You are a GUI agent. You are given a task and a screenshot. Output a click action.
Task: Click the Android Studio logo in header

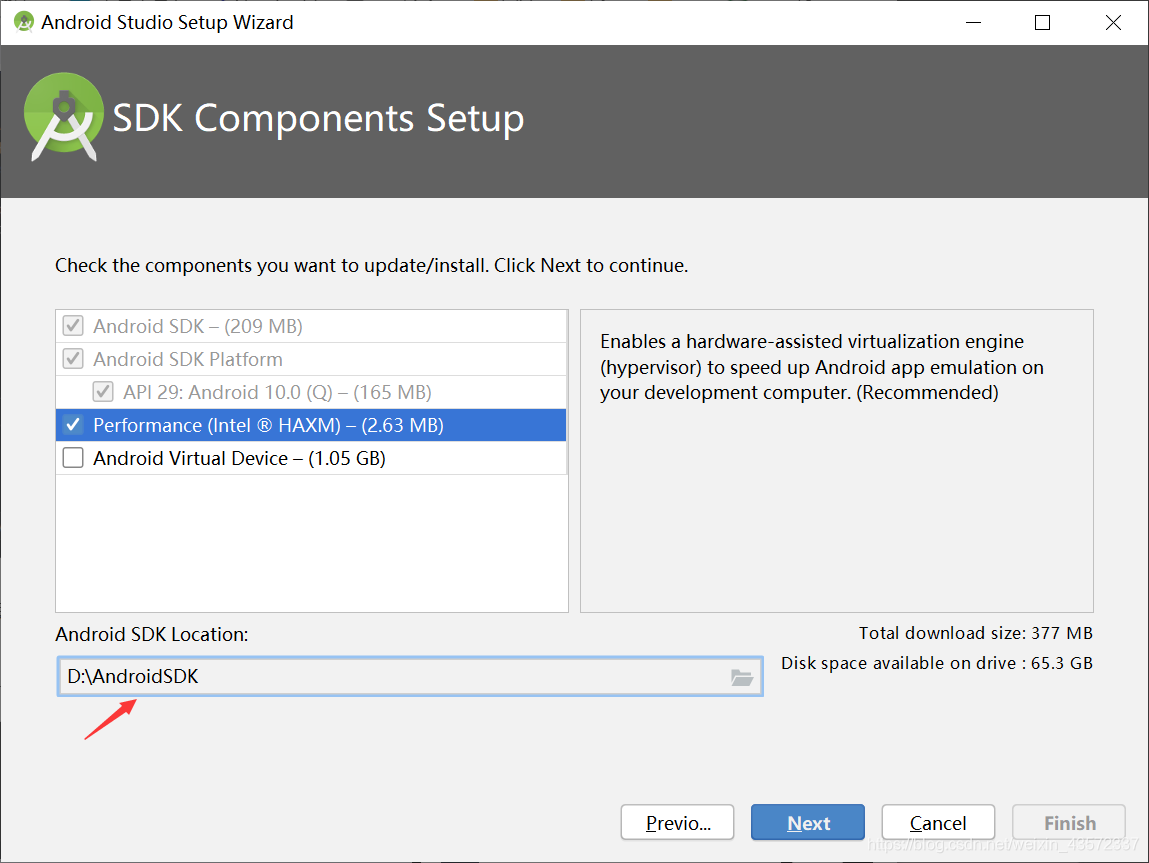click(x=64, y=116)
